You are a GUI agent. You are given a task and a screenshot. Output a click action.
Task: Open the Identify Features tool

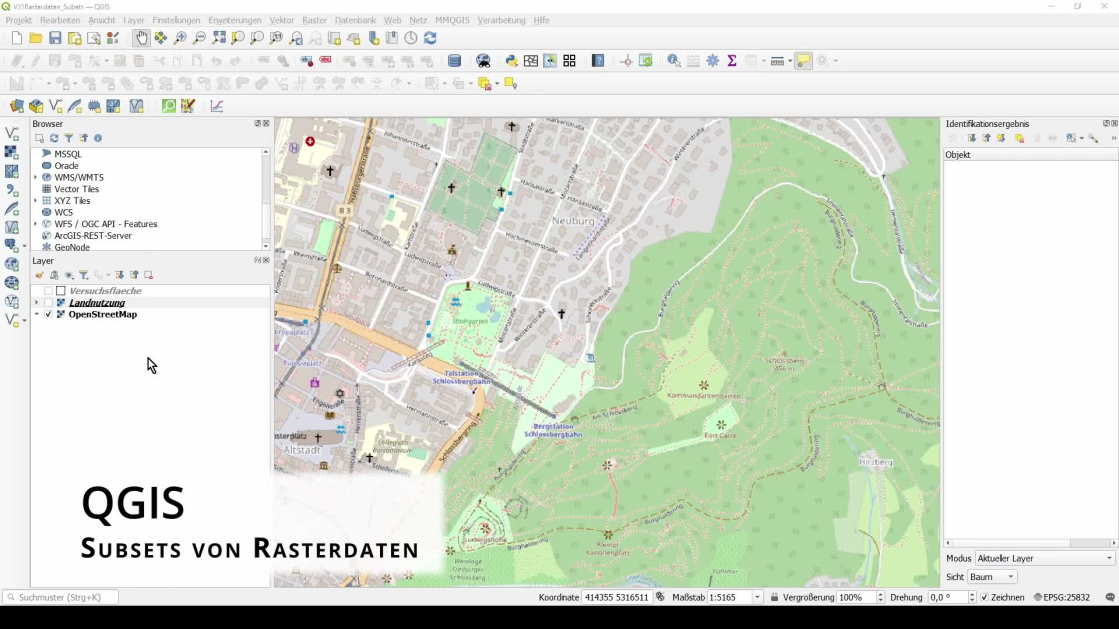coord(674,61)
